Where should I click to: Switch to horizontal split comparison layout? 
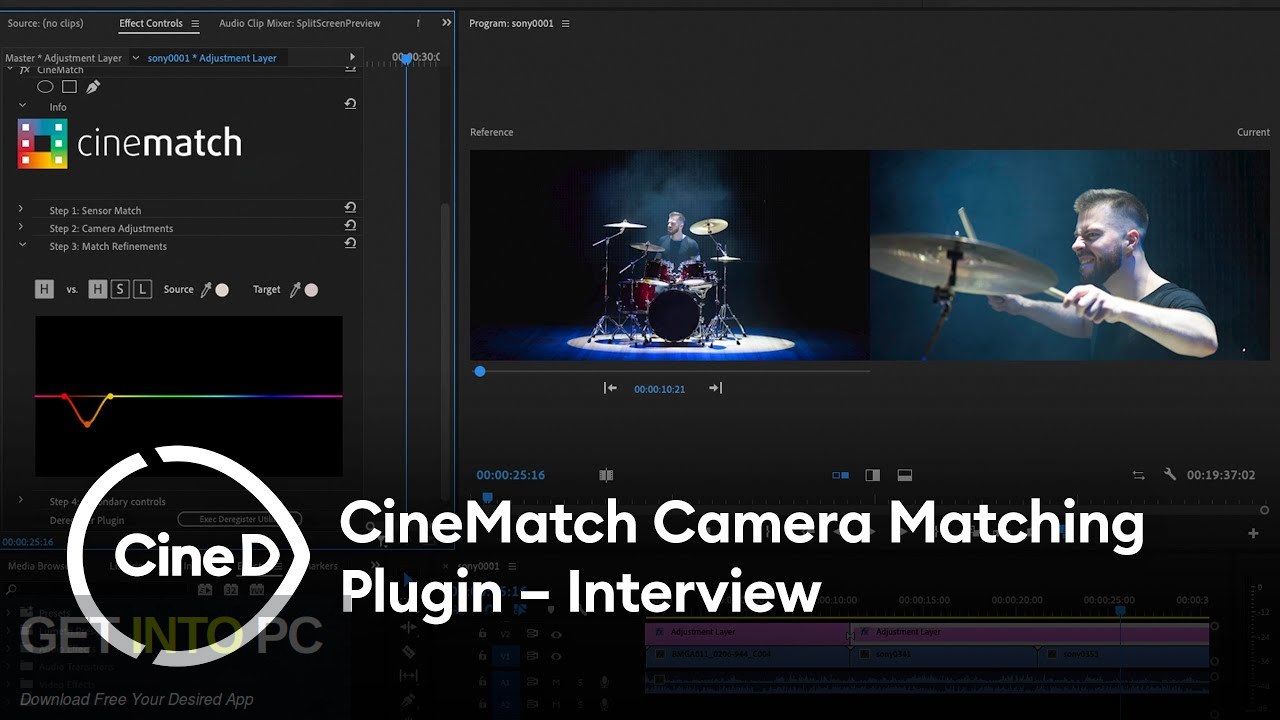pos(904,475)
